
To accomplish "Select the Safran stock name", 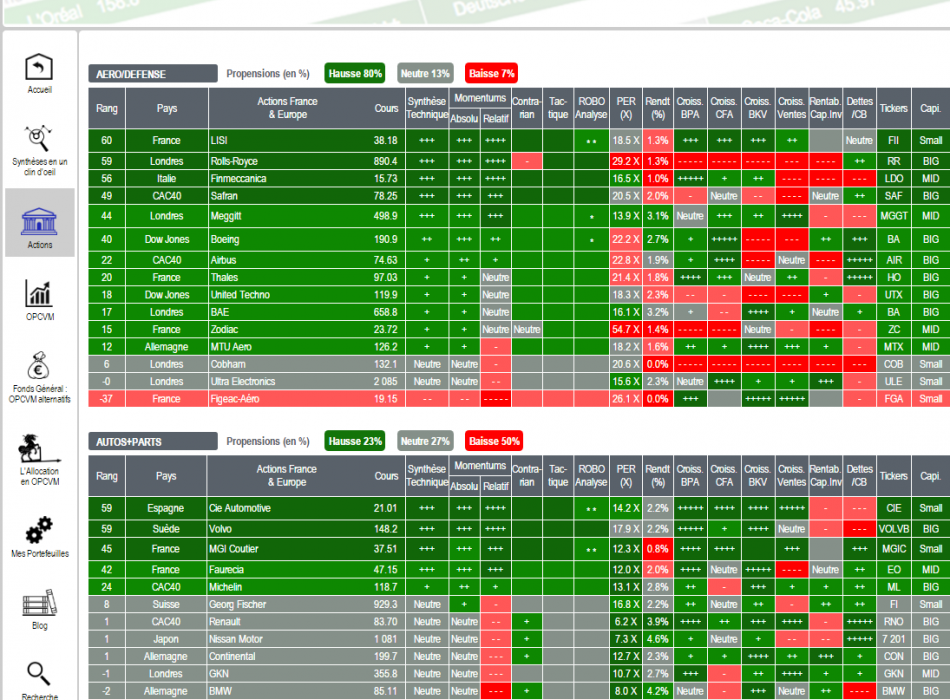I will [224, 196].
